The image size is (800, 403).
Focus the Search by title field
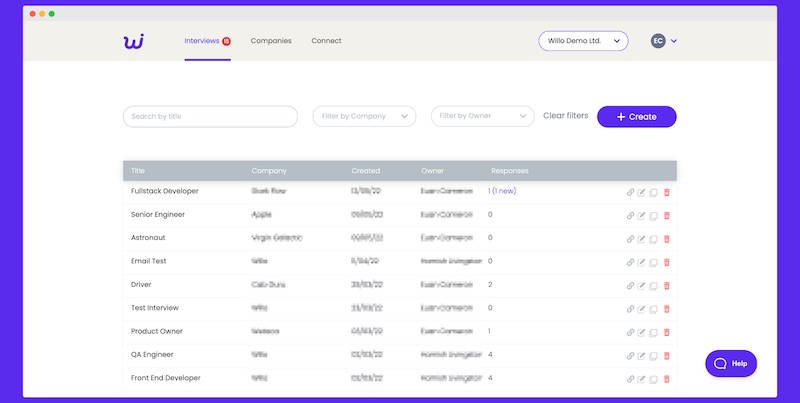click(210, 116)
